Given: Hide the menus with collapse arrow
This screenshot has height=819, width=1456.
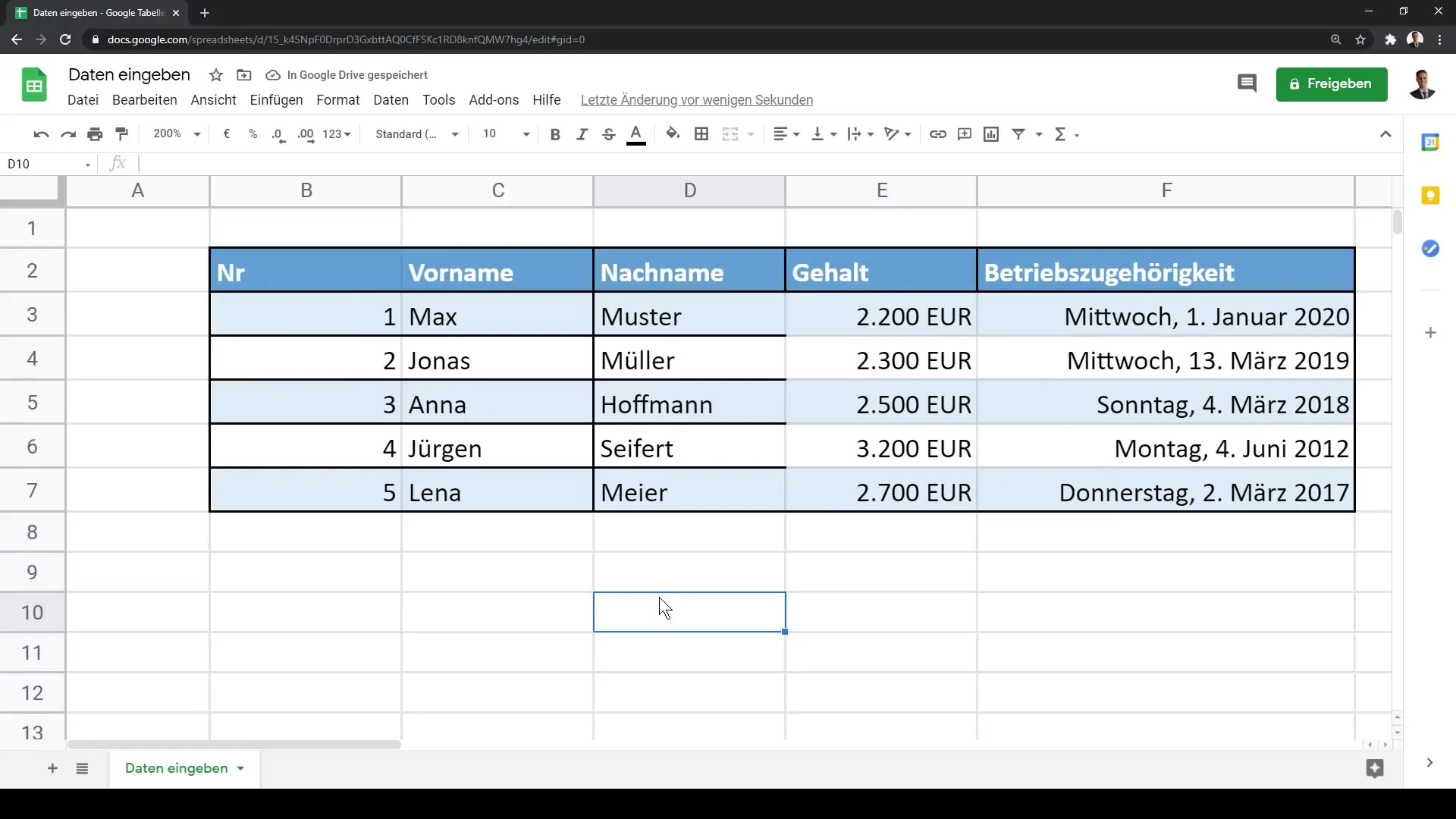Looking at the screenshot, I should [1385, 134].
